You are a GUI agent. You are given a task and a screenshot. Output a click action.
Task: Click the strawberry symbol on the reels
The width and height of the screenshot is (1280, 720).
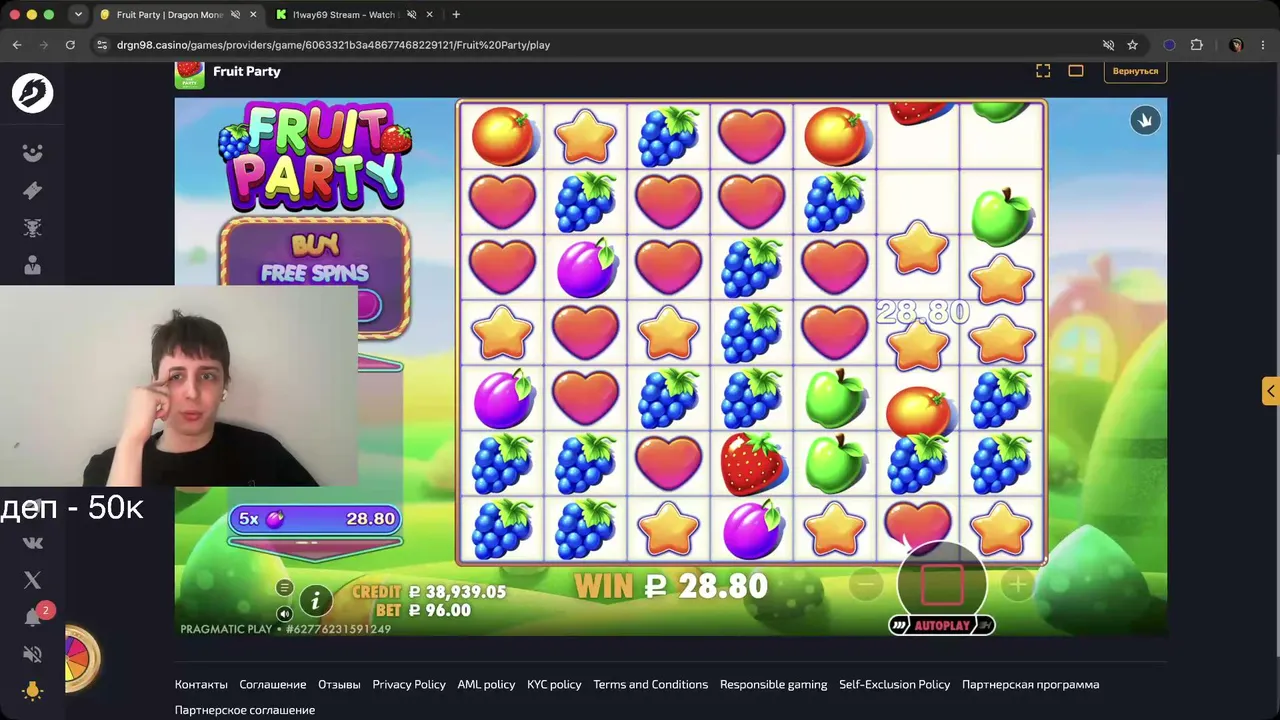(752, 463)
